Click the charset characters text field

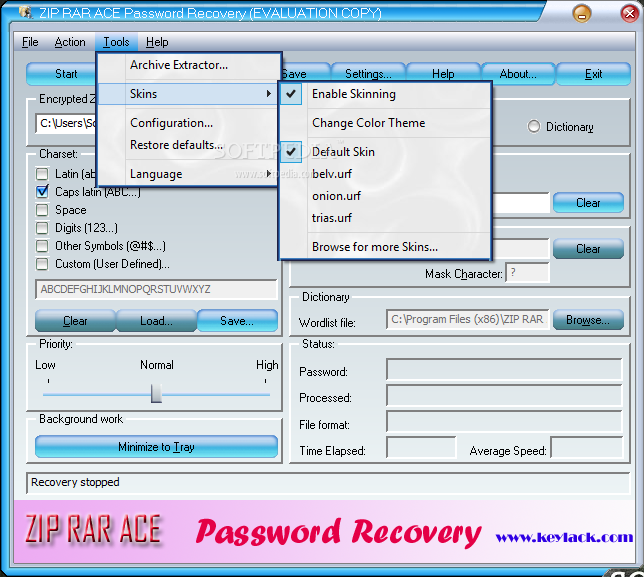pyautogui.click(x=156, y=290)
